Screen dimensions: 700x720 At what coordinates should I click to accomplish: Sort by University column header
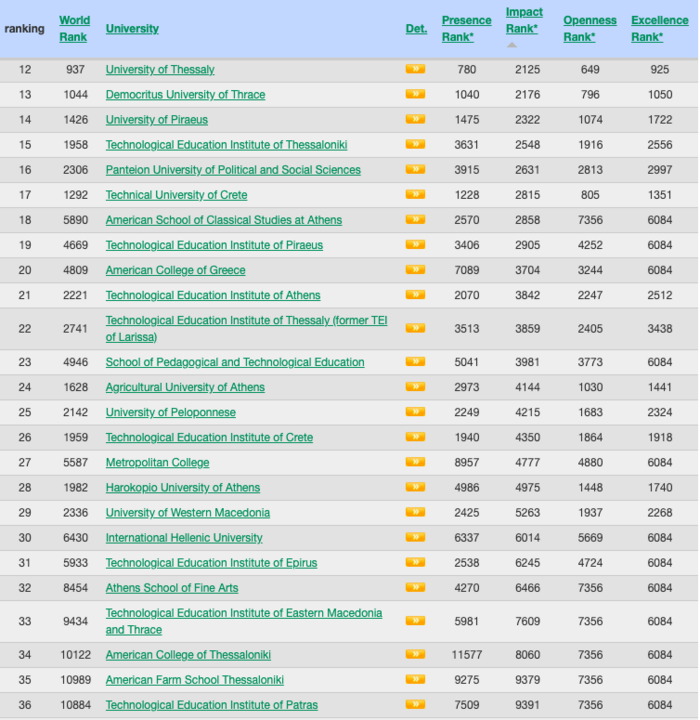pos(132,28)
